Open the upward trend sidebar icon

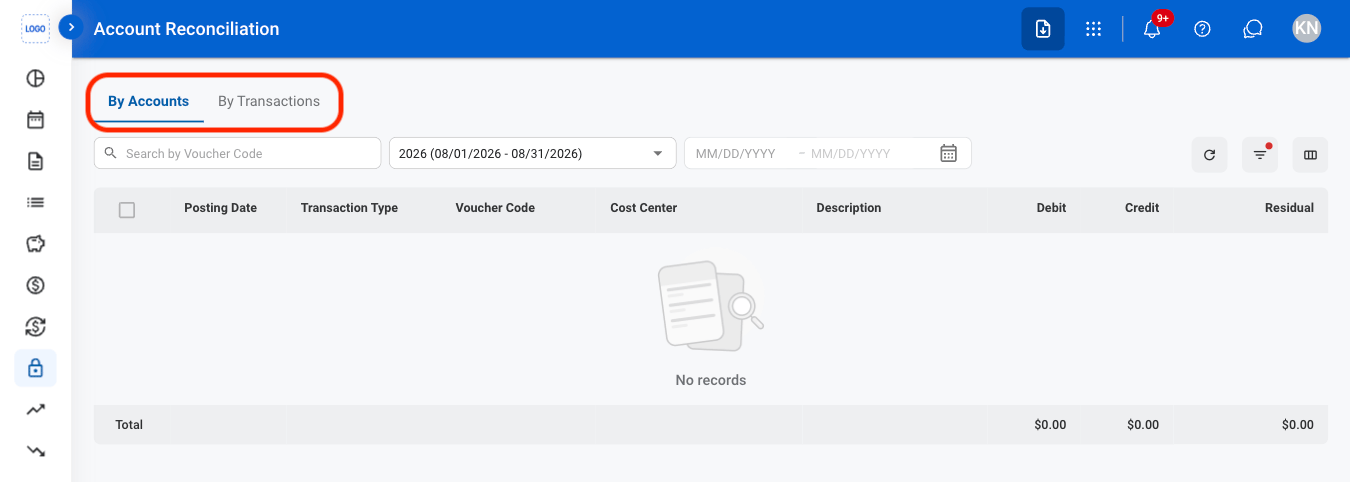coord(35,409)
